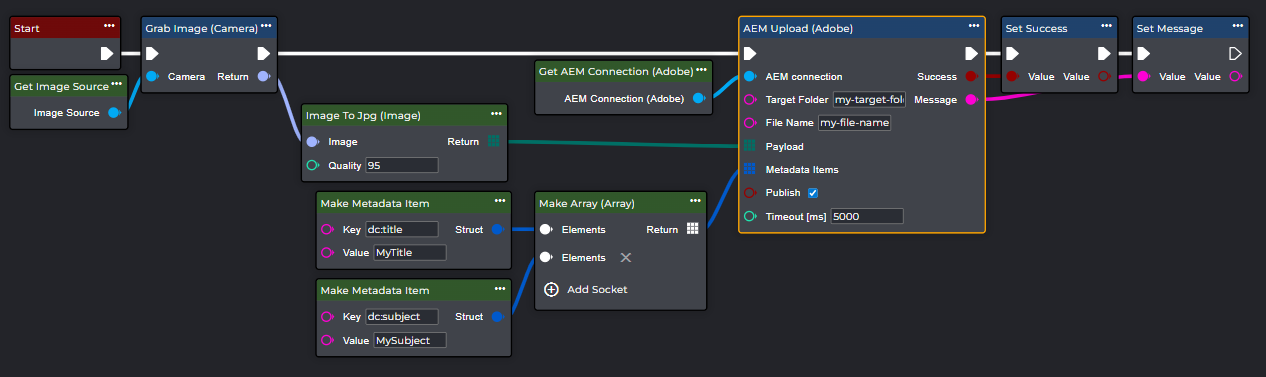Open options menu on Get AEM Connection node

[701, 70]
